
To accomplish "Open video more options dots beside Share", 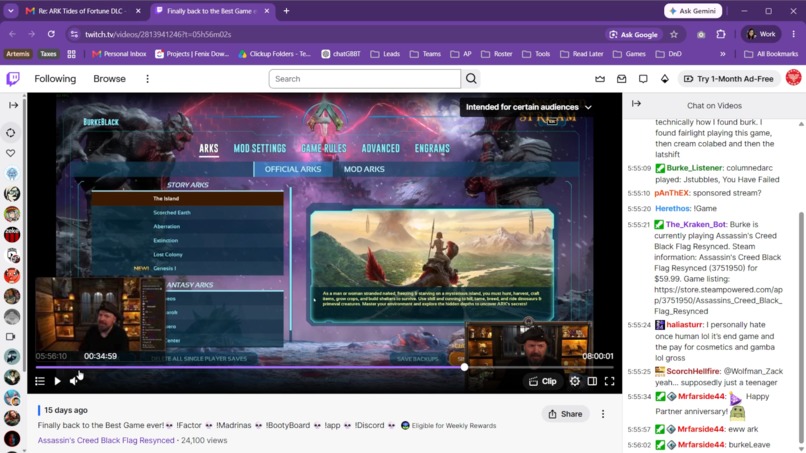I will click(603, 414).
